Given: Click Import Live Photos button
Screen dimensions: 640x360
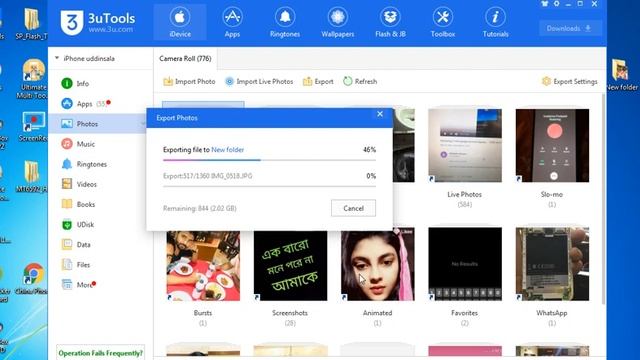Looking at the screenshot, I should click(259, 81).
